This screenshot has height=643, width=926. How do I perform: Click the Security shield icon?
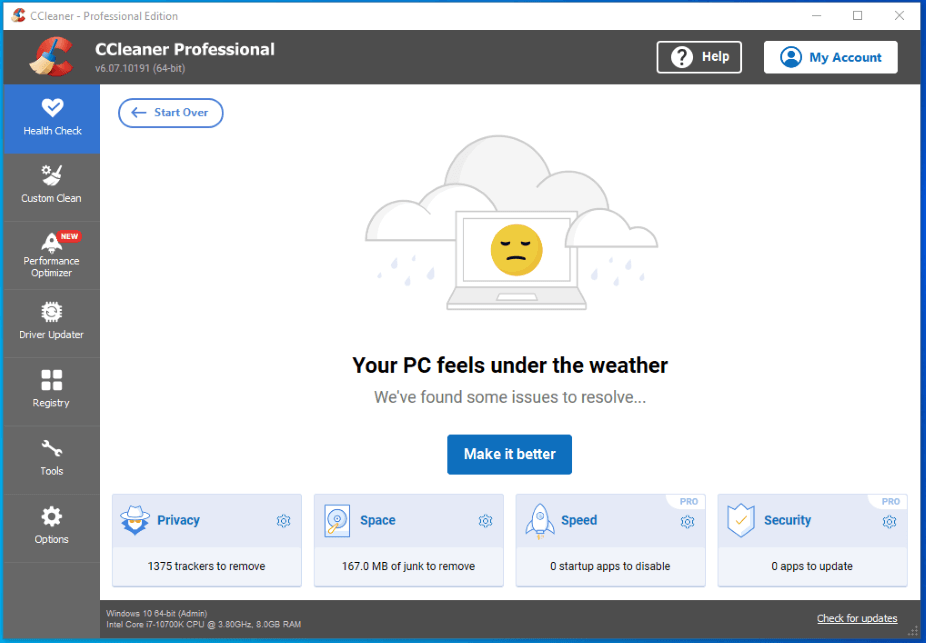(x=741, y=520)
